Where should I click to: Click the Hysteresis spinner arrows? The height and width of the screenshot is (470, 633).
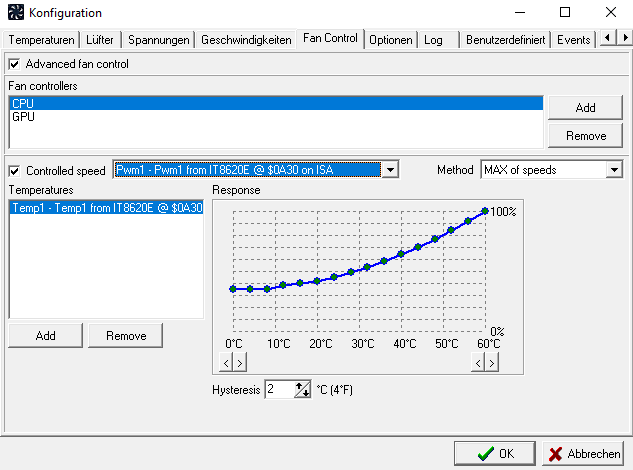point(302,389)
